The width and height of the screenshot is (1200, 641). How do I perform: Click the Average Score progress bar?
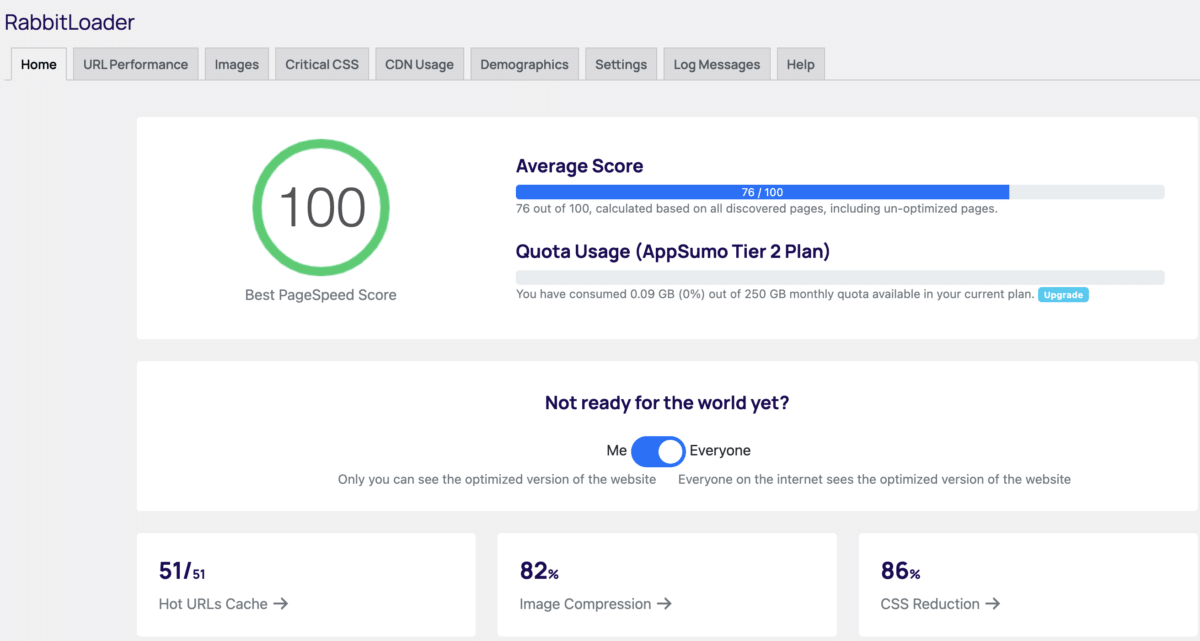click(840, 191)
